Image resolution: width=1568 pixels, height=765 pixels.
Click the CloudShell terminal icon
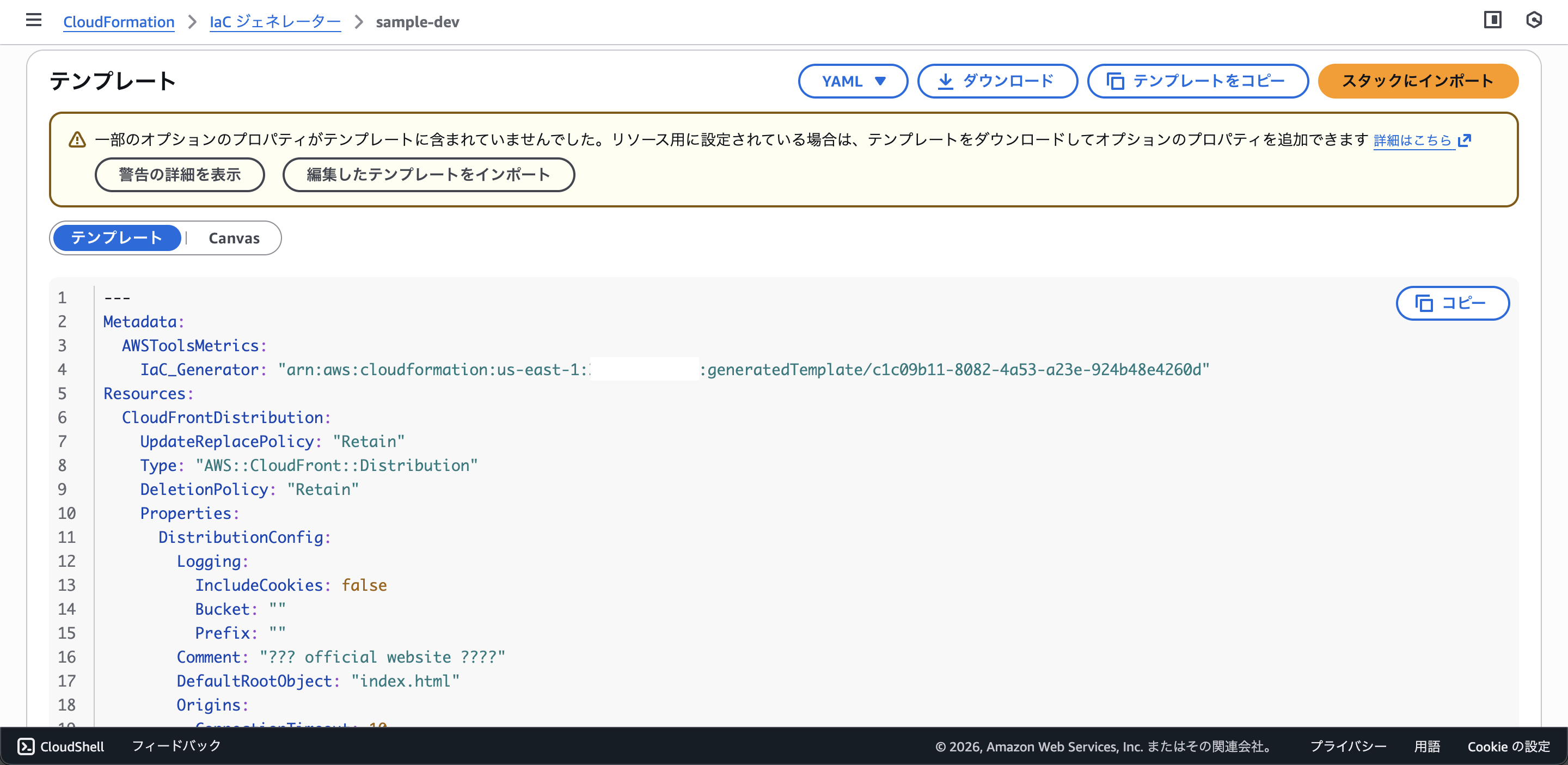click(x=26, y=746)
